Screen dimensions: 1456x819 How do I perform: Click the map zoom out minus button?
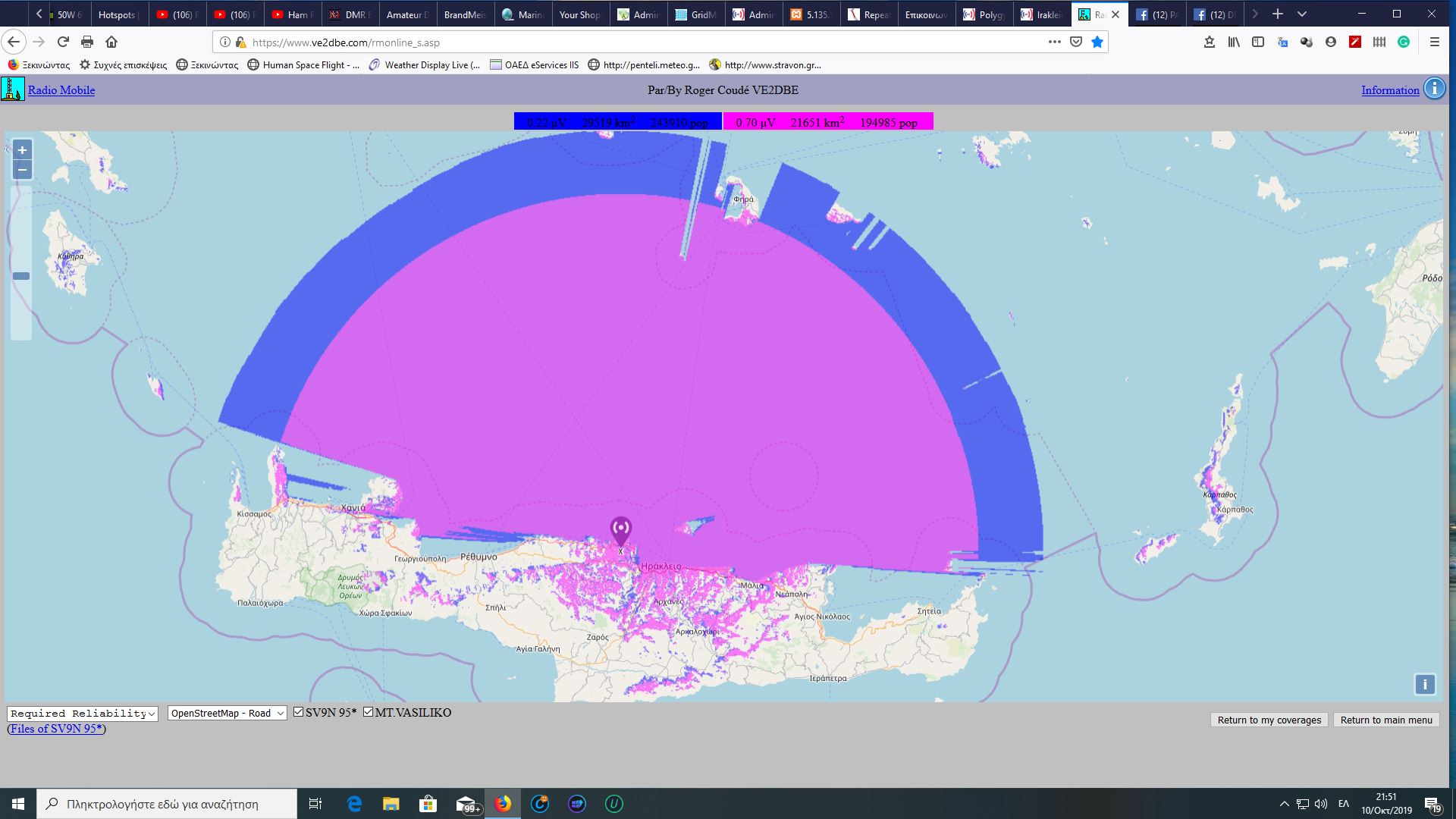click(x=22, y=170)
